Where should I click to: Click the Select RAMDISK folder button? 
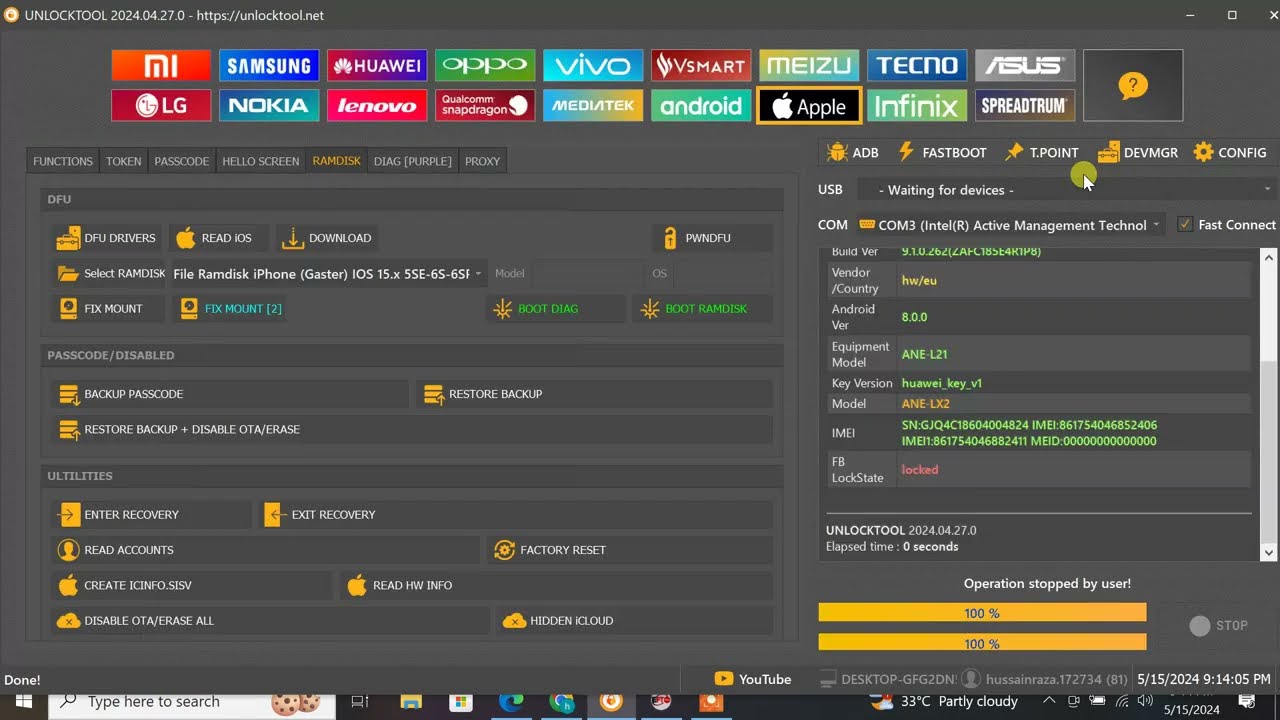pyautogui.click(x=111, y=274)
